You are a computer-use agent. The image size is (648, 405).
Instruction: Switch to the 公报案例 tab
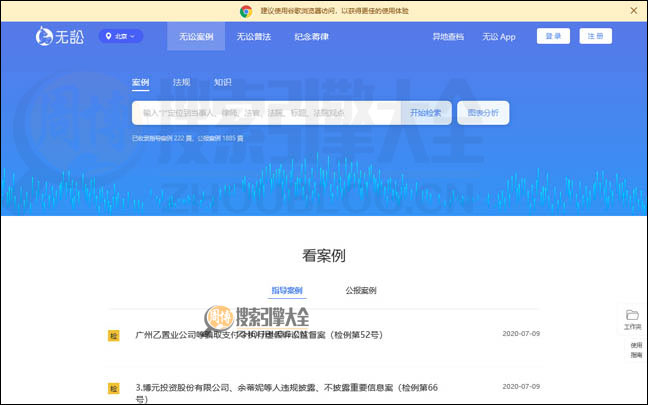pyautogui.click(x=360, y=290)
